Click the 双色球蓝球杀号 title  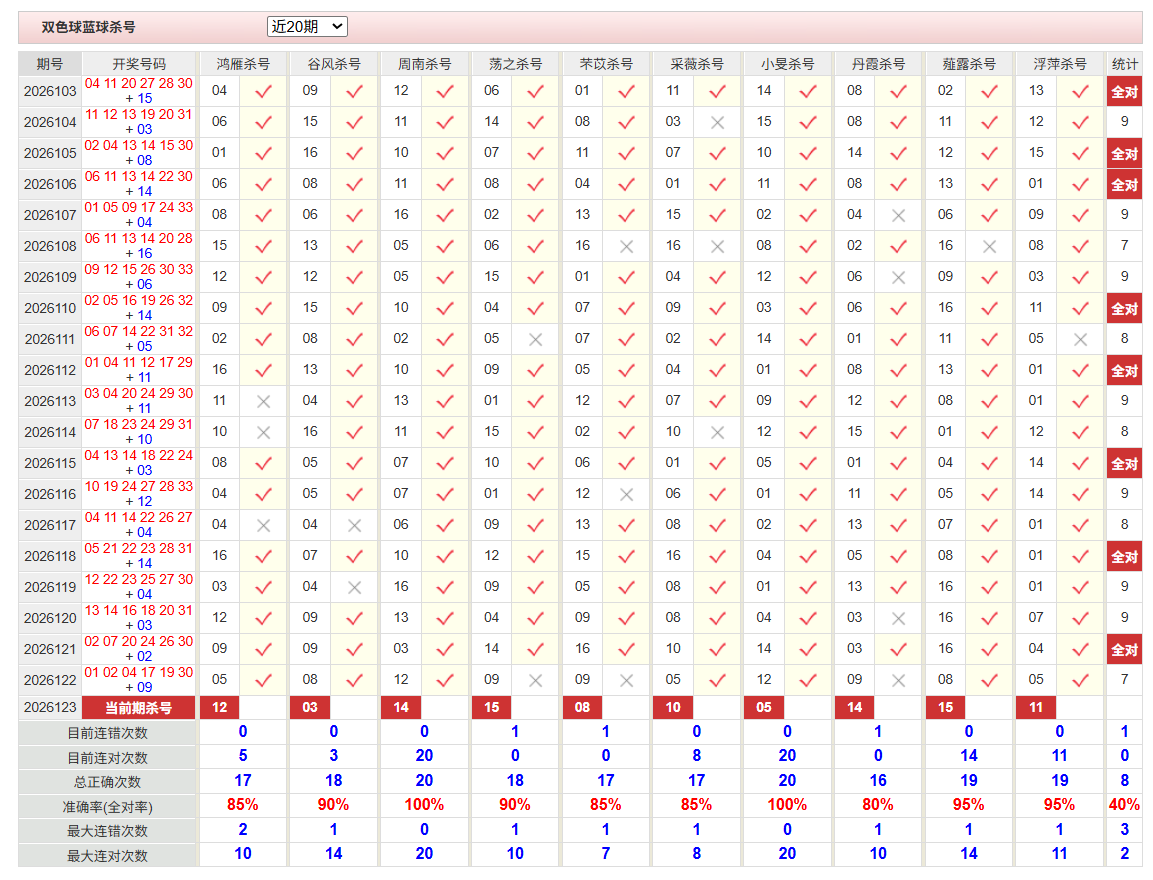click(x=88, y=27)
